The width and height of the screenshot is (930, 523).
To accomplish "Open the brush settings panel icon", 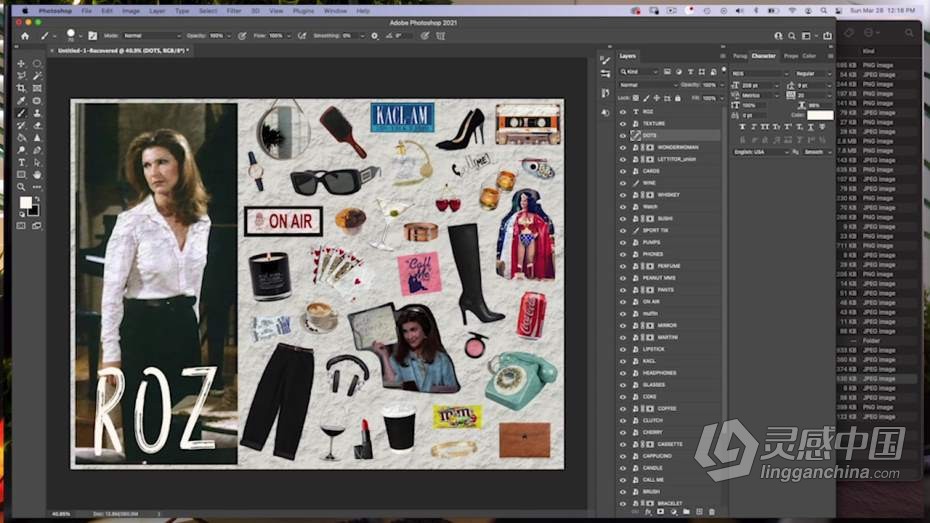I will coord(93,36).
